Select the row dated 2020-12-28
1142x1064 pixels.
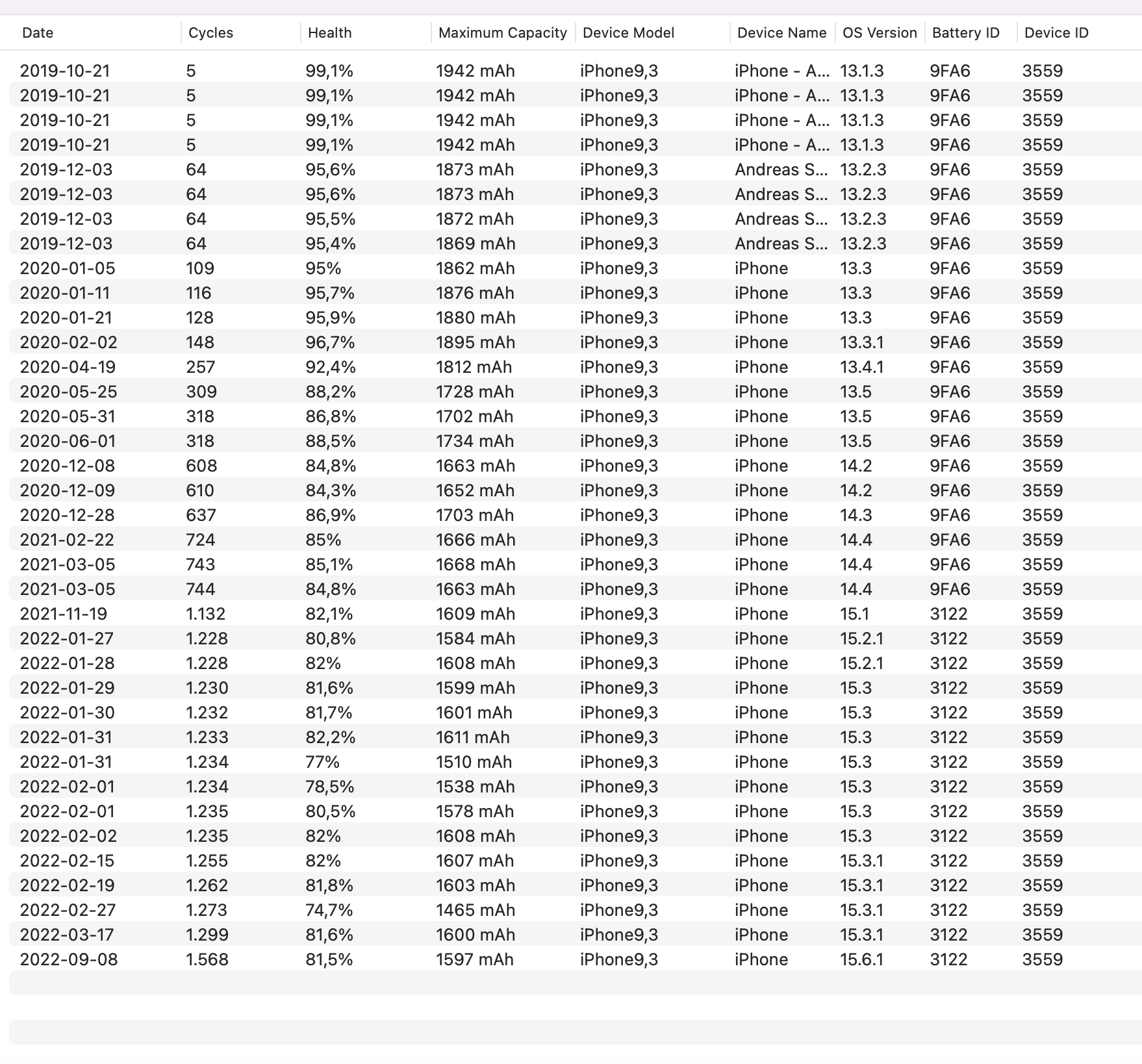click(x=576, y=515)
